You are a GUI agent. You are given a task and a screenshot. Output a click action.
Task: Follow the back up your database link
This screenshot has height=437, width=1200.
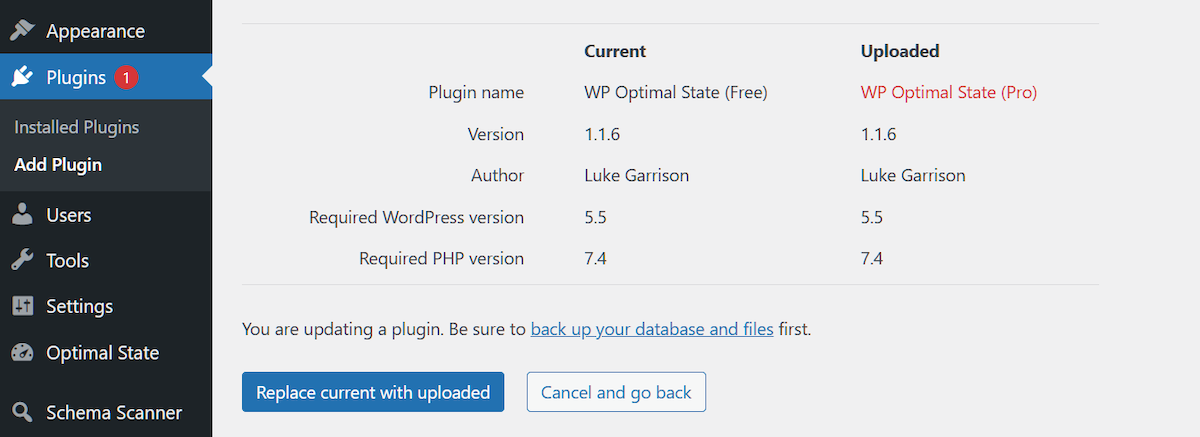[652, 328]
